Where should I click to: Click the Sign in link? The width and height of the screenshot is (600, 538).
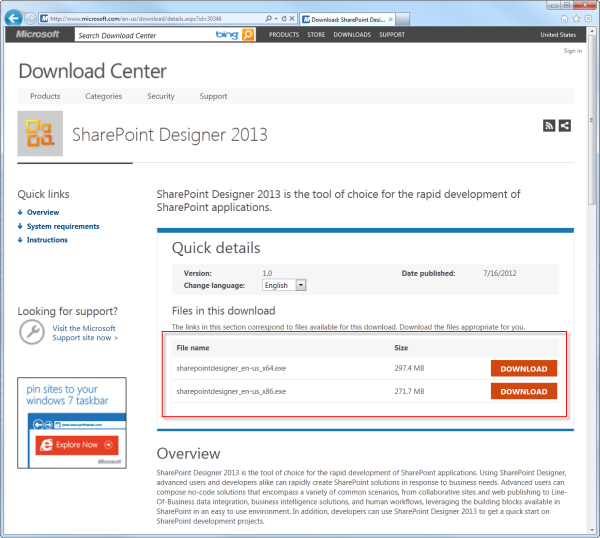point(572,51)
